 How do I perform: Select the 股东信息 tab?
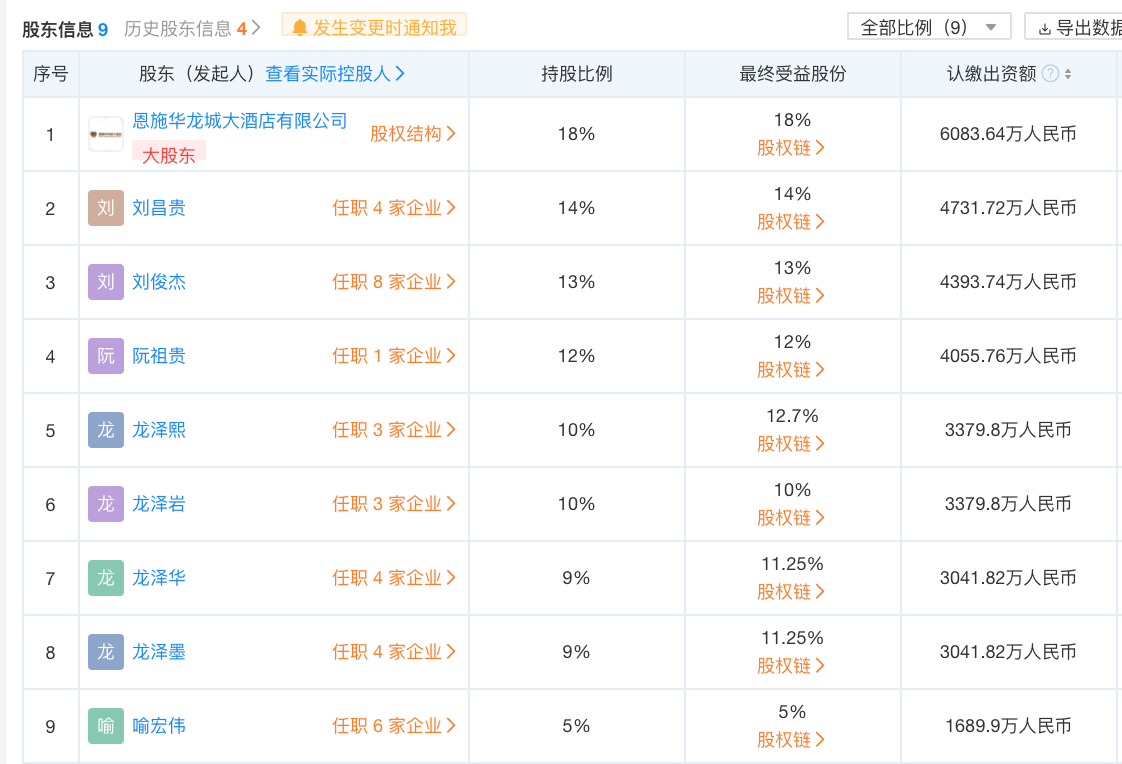65,29
